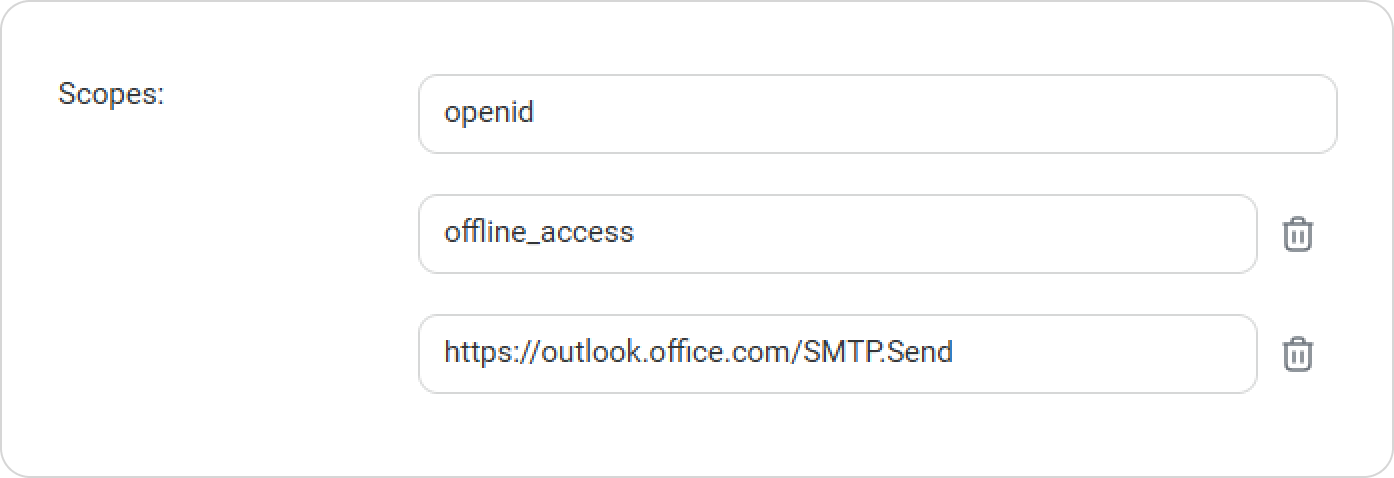1394x478 pixels.
Task: Click empty space after SMTP.Send in field
Action: 1100,354
